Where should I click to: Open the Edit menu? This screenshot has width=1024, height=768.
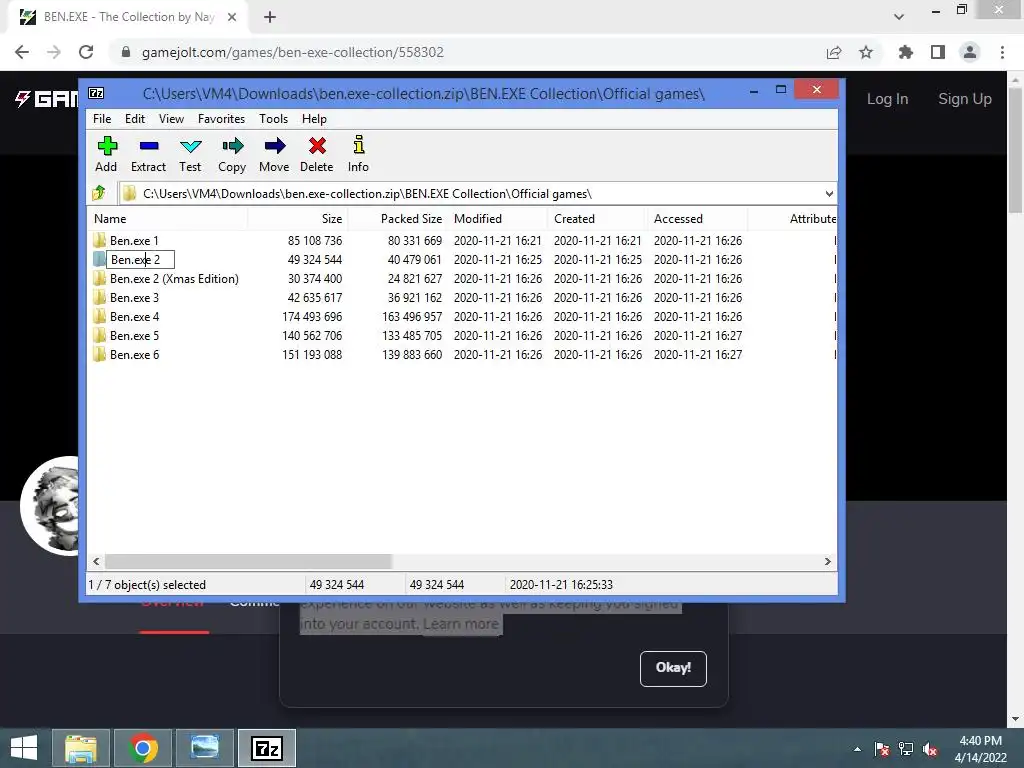pos(135,119)
